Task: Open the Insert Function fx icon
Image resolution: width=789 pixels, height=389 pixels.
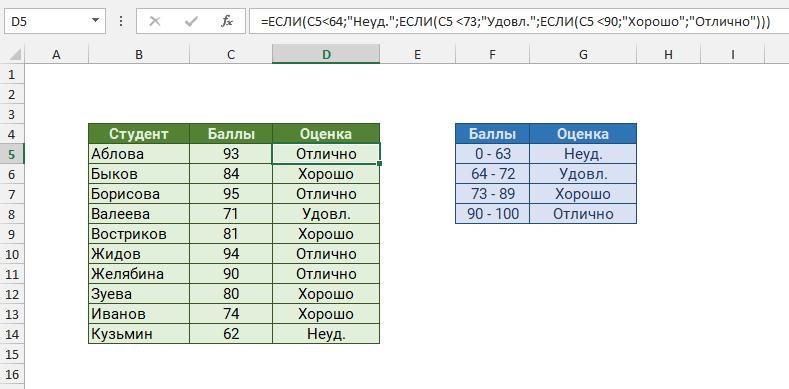Action: 227,21
